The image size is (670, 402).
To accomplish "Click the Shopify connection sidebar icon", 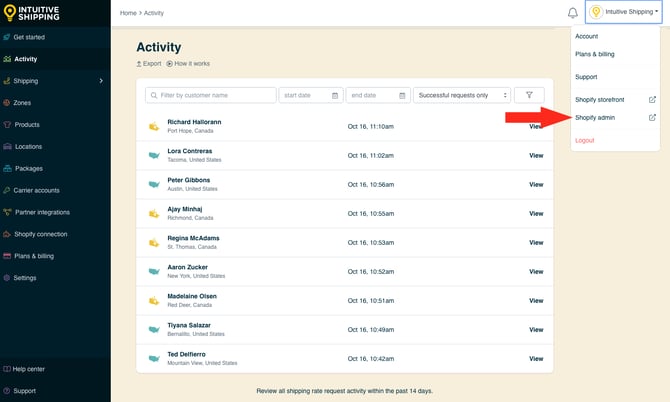I will pyautogui.click(x=7, y=234).
